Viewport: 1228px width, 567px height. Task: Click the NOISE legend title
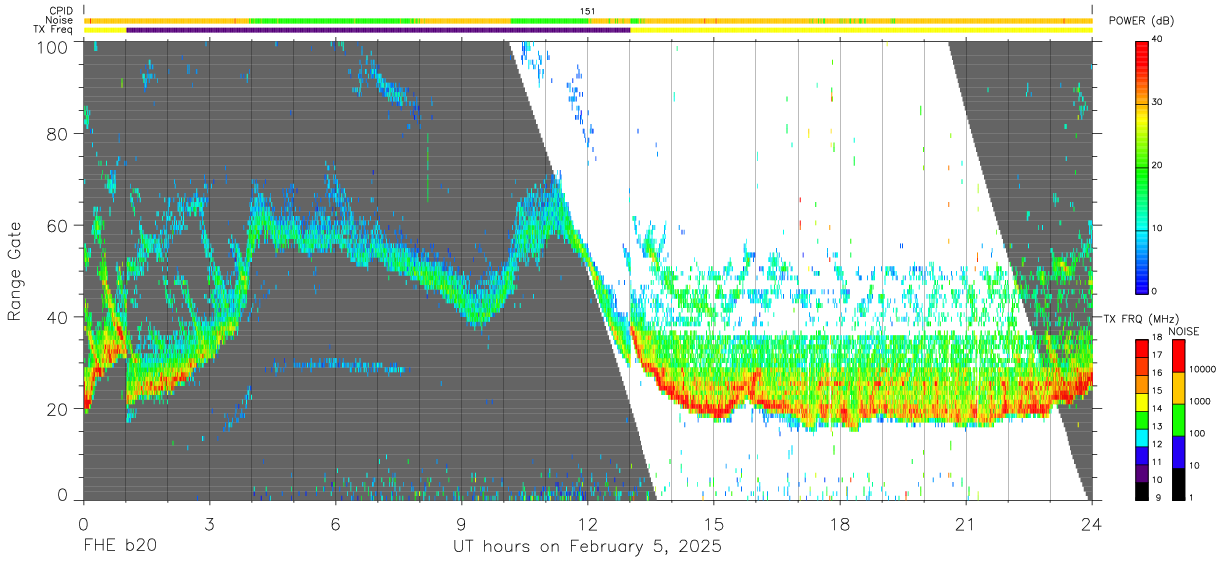tap(1183, 331)
